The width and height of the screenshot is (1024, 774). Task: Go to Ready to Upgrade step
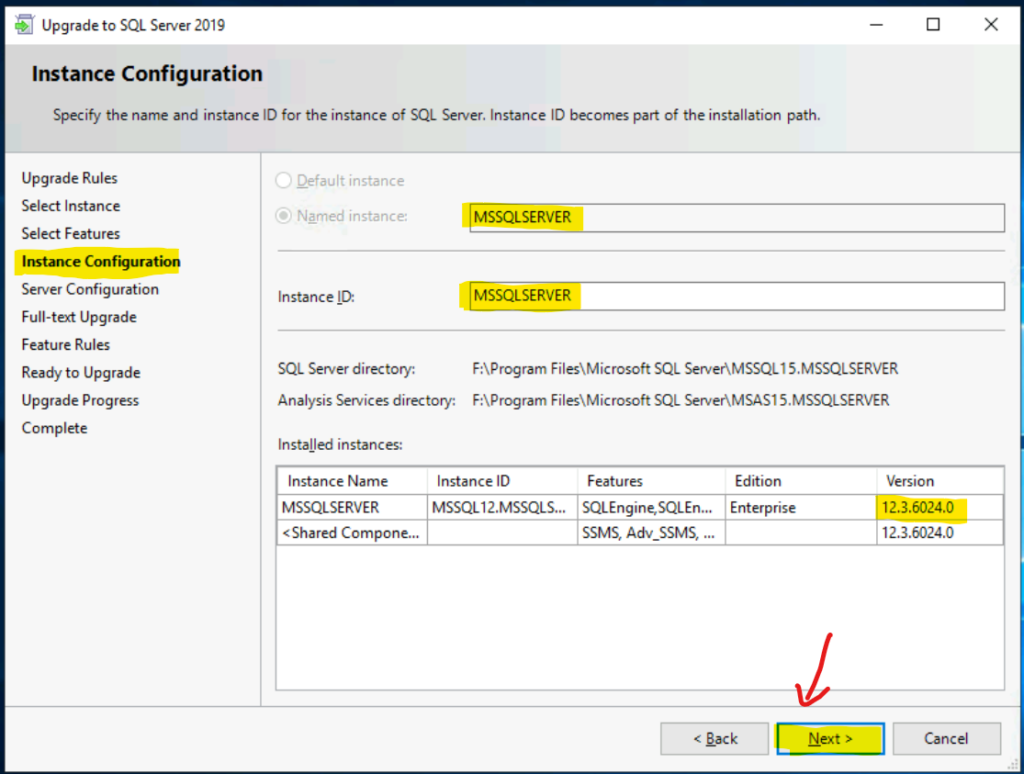[x=81, y=372]
